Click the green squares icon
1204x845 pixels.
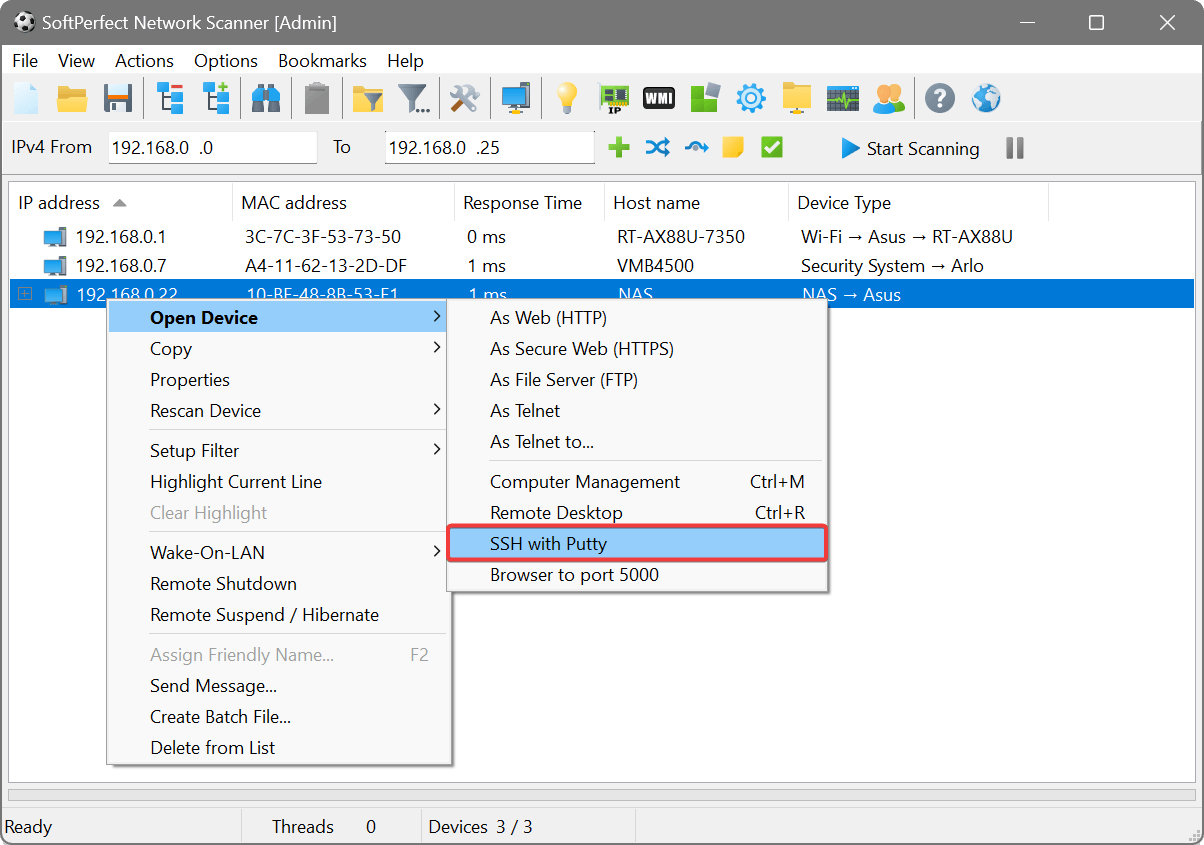pos(705,98)
